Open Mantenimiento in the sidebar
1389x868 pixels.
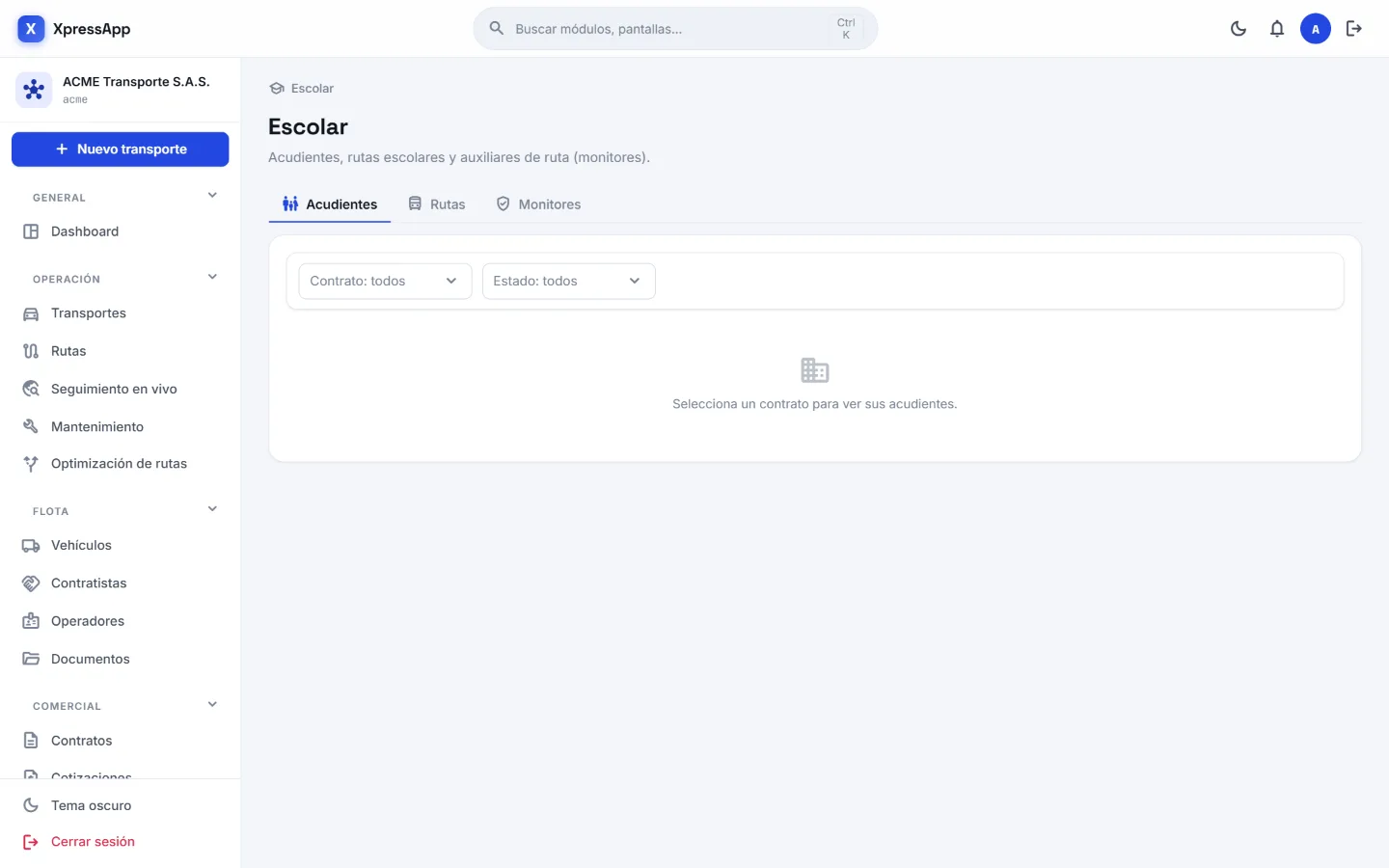[x=121, y=426]
